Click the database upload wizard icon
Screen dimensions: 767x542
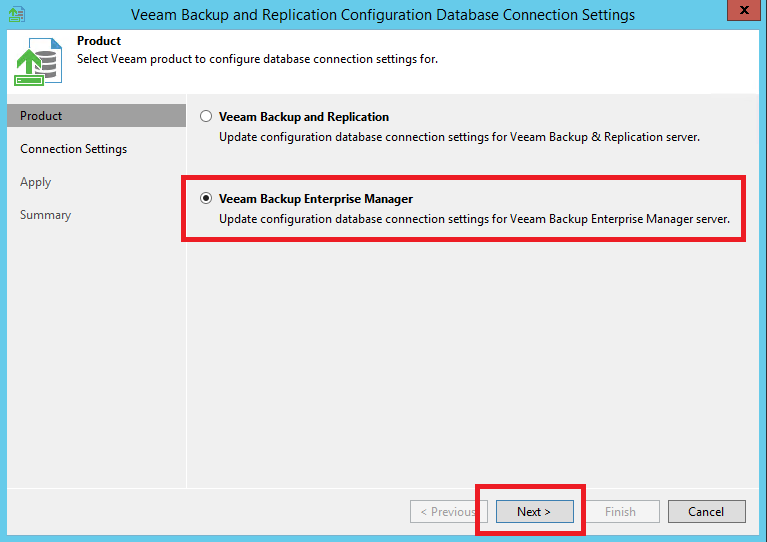[38, 61]
